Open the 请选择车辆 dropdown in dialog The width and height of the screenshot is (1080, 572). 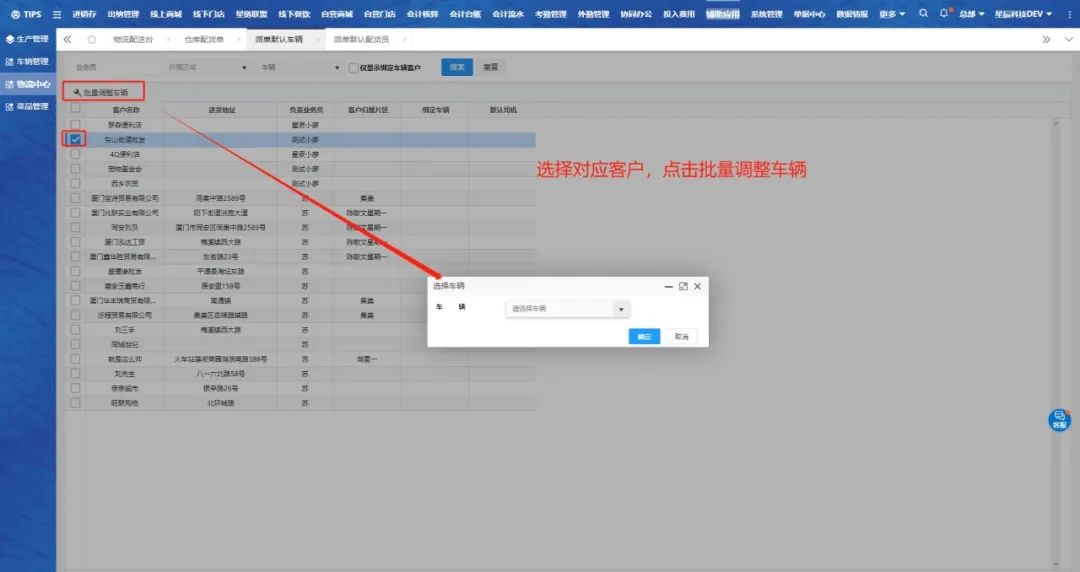point(568,309)
